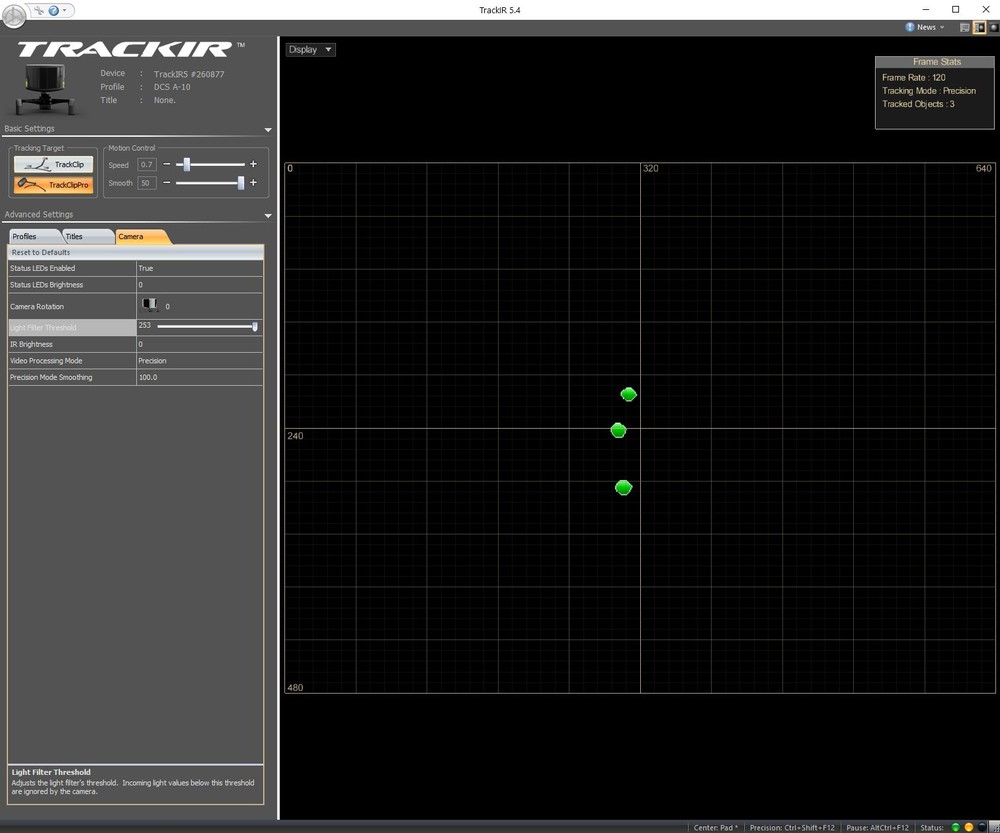Click the Camera Rotation label
This screenshot has width=1000, height=833.
click(37, 307)
